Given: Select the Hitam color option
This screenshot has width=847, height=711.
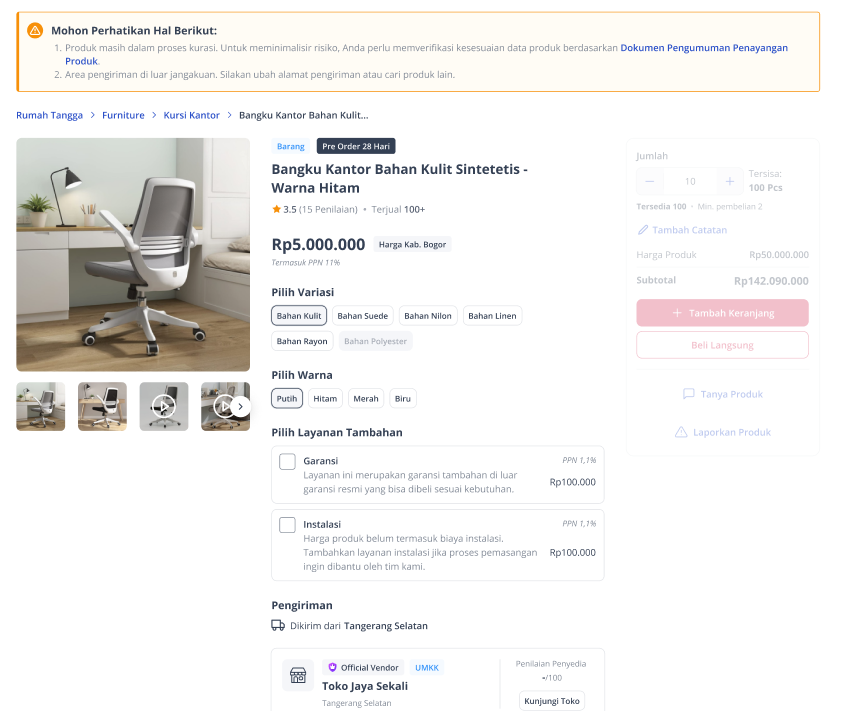Looking at the screenshot, I should click(325, 398).
